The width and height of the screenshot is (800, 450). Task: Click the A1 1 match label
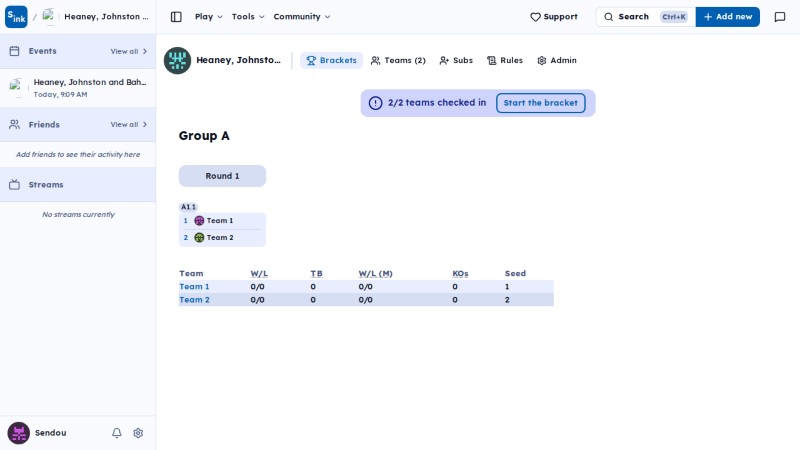point(188,207)
